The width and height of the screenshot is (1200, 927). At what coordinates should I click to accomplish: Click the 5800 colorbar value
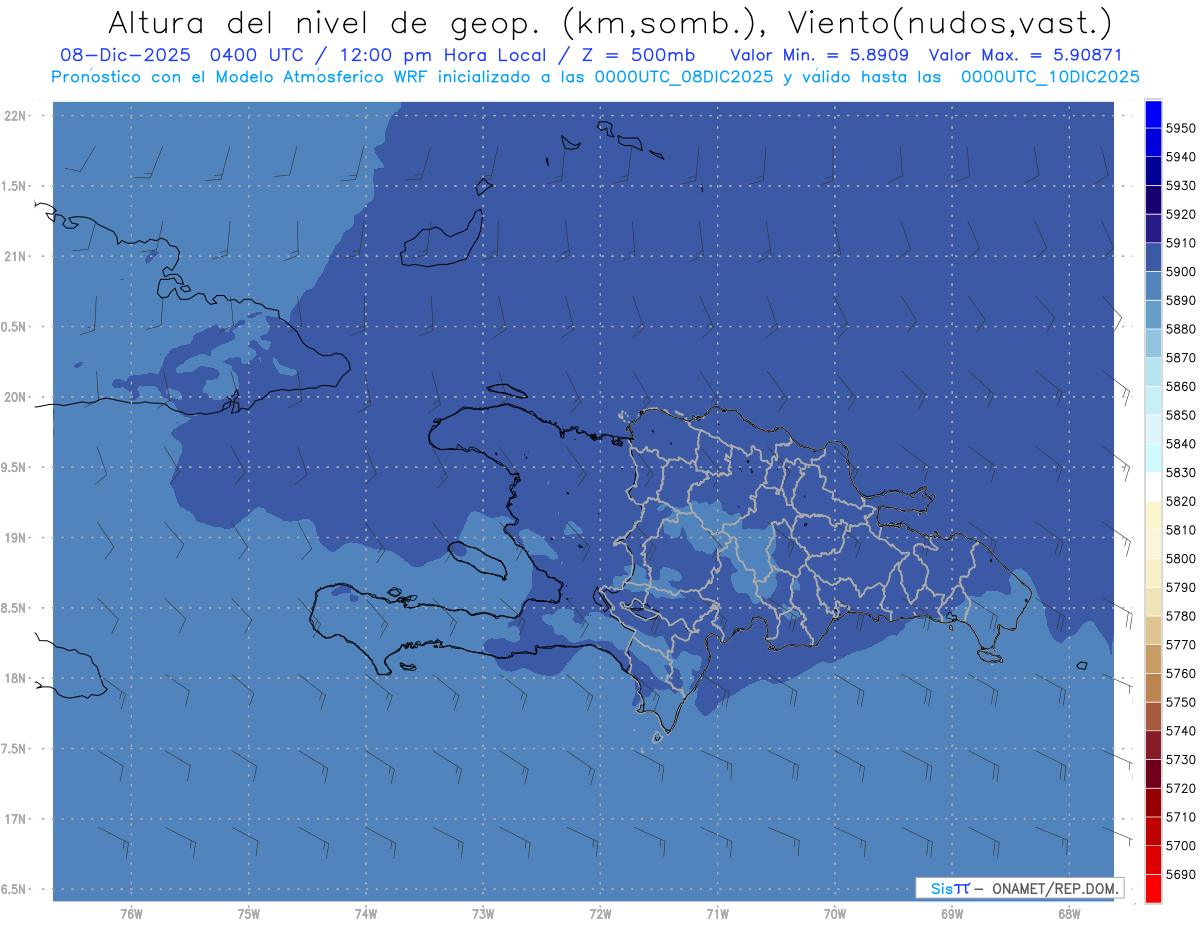pyautogui.click(x=1181, y=558)
